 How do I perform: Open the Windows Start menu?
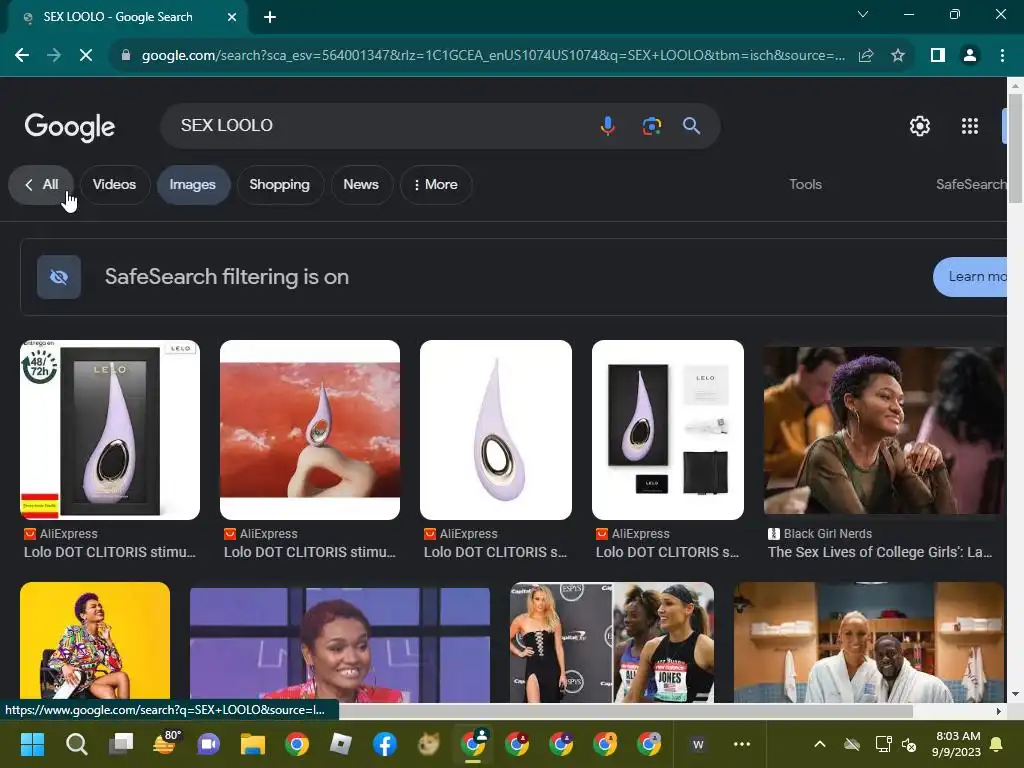[x=32, y=744]
